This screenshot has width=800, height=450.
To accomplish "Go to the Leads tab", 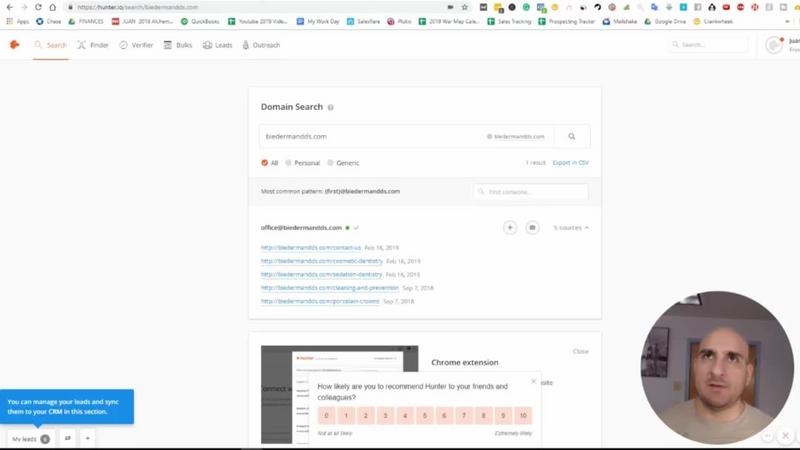I will coord(217,45).
